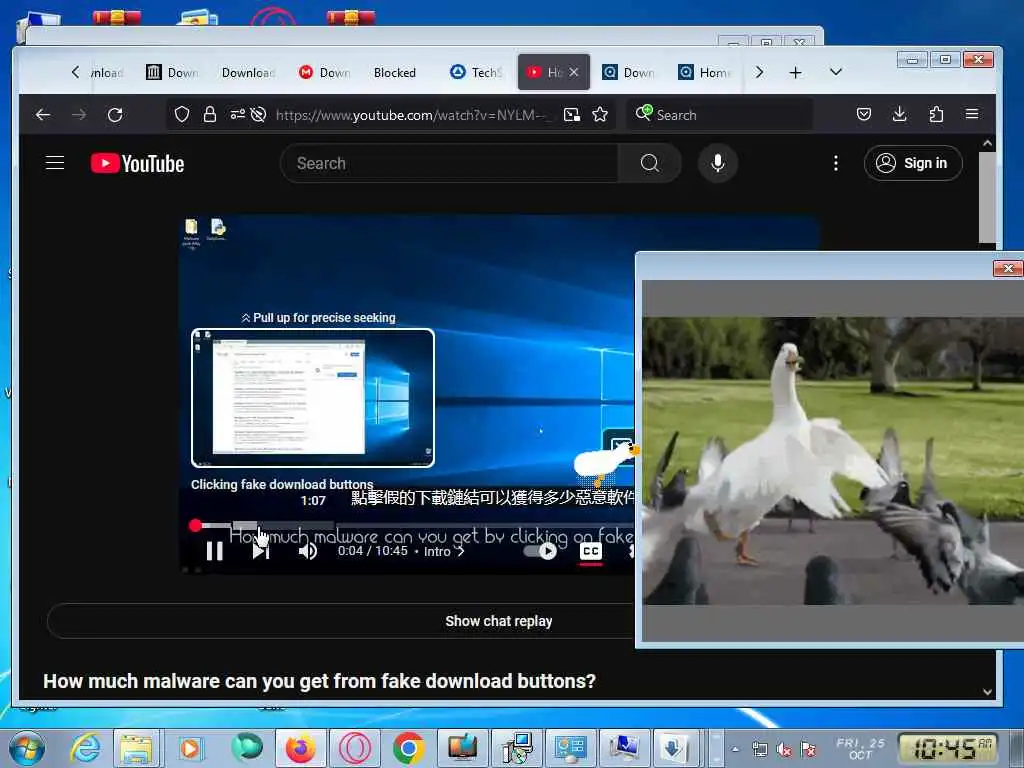Click the Sign in button

pyautogui.click(x=912, y=163)
